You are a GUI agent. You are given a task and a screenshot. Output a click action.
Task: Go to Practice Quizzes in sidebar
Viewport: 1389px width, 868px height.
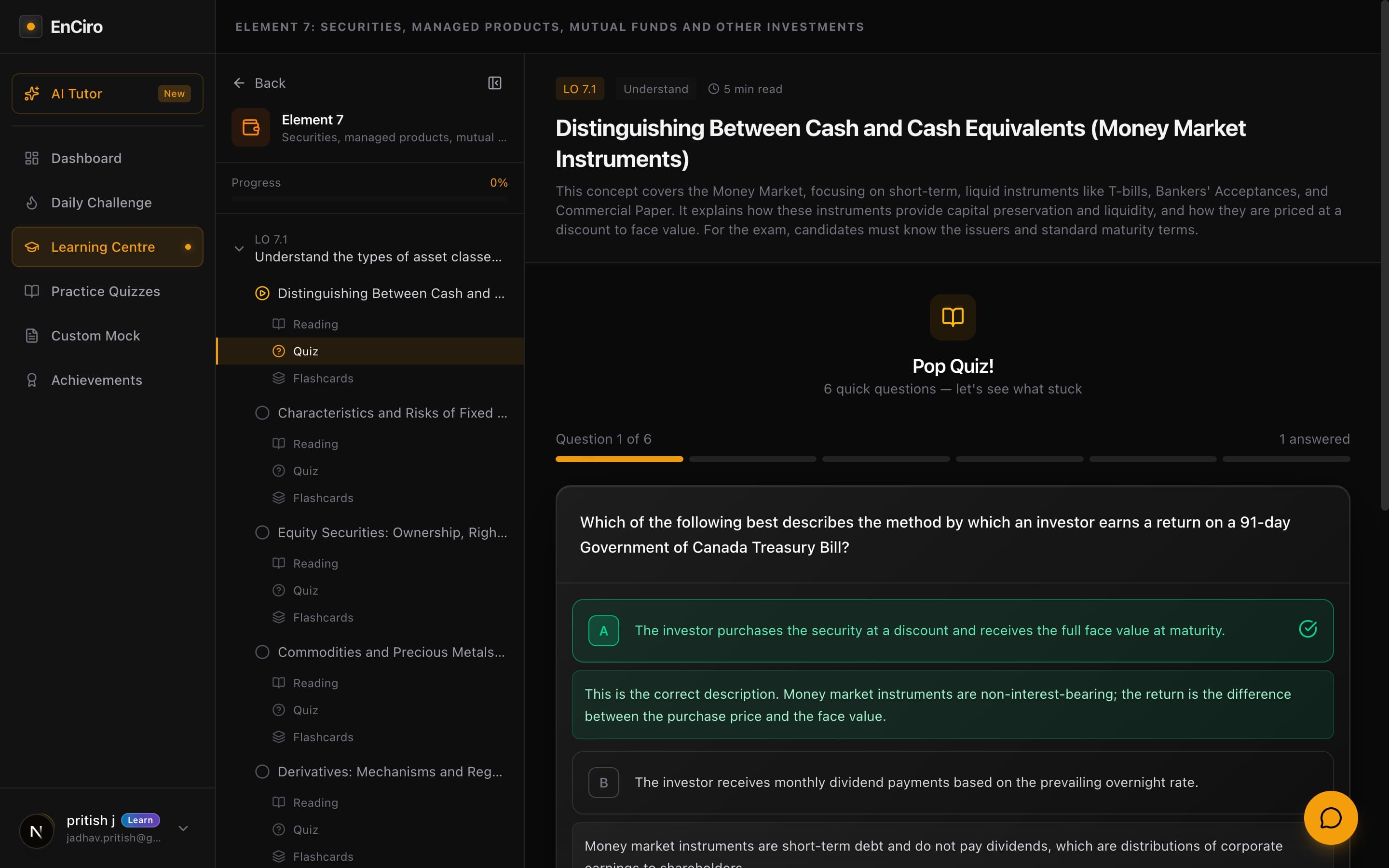point(105,292)
